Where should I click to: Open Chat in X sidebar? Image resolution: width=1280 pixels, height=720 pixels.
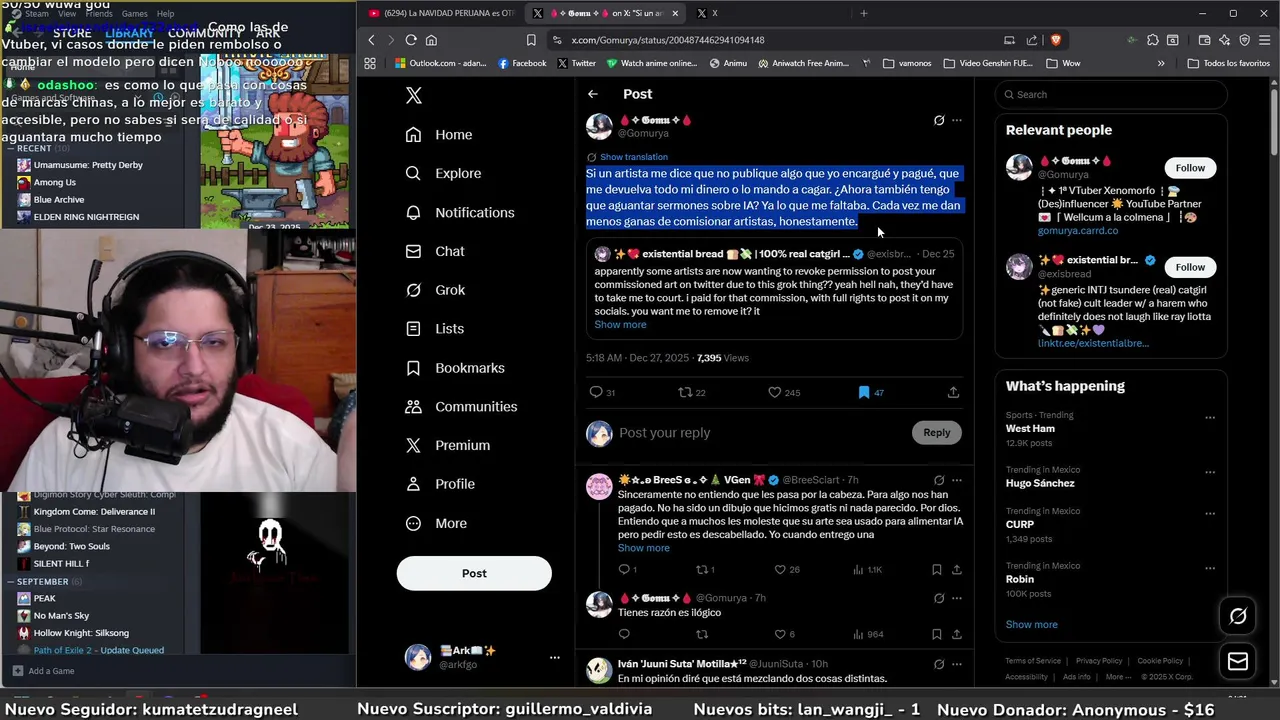click(x=435, y=251)
